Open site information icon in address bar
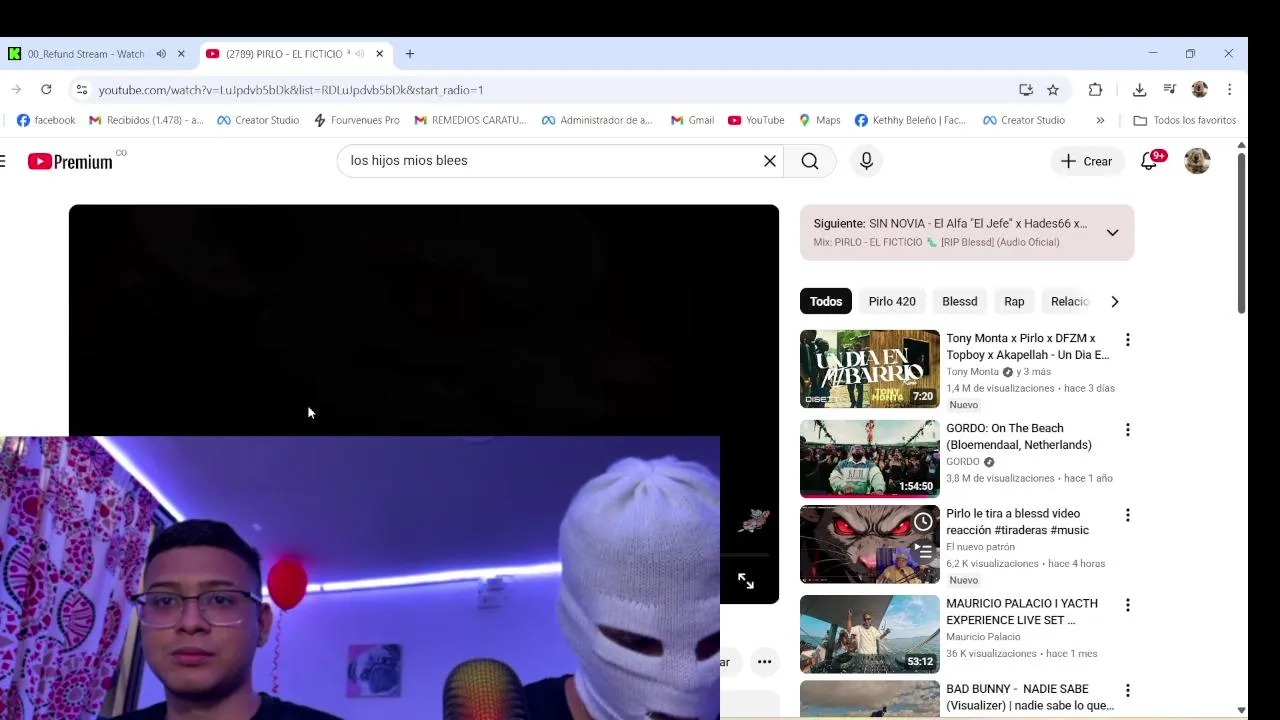Viewport: 1280px width, 720px height. pyautogui.click(x=82, y=90)
